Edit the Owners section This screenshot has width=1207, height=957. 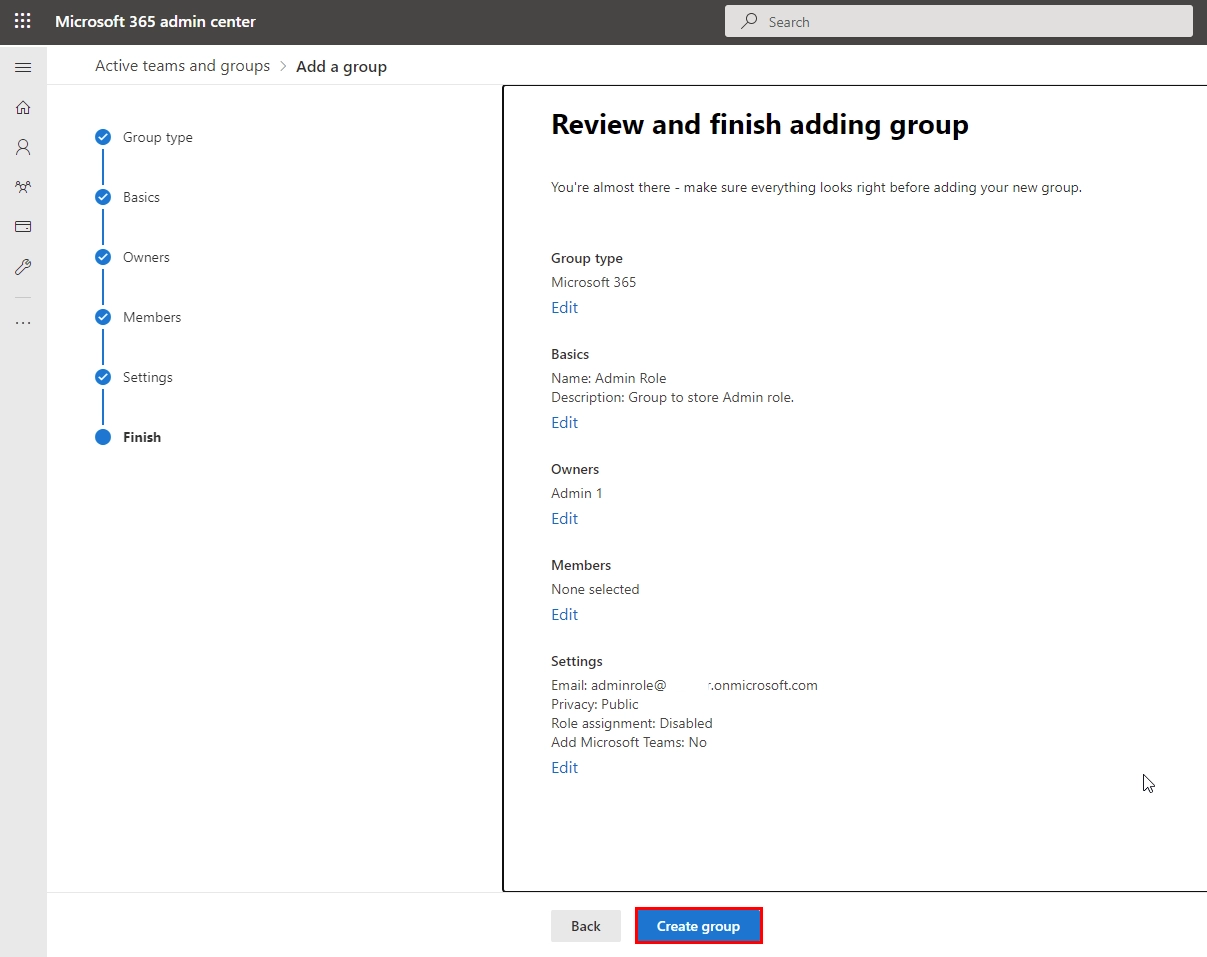coord(564,518)
